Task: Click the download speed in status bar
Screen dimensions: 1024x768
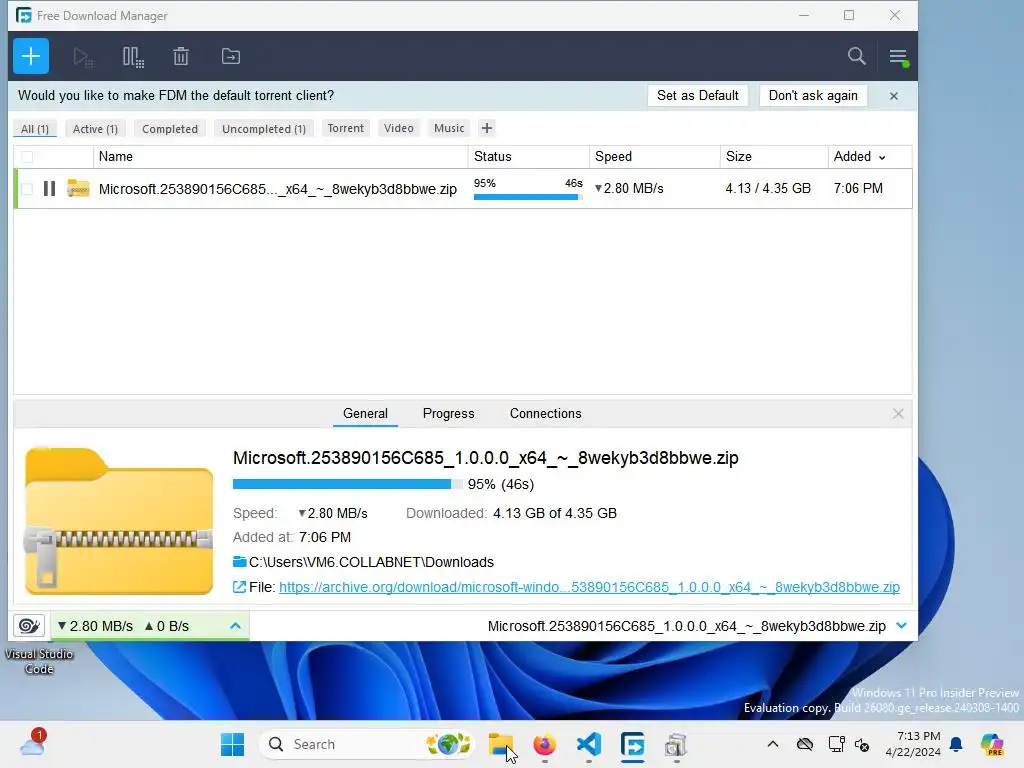Action: pyautogui.click(x=95, y=626)
